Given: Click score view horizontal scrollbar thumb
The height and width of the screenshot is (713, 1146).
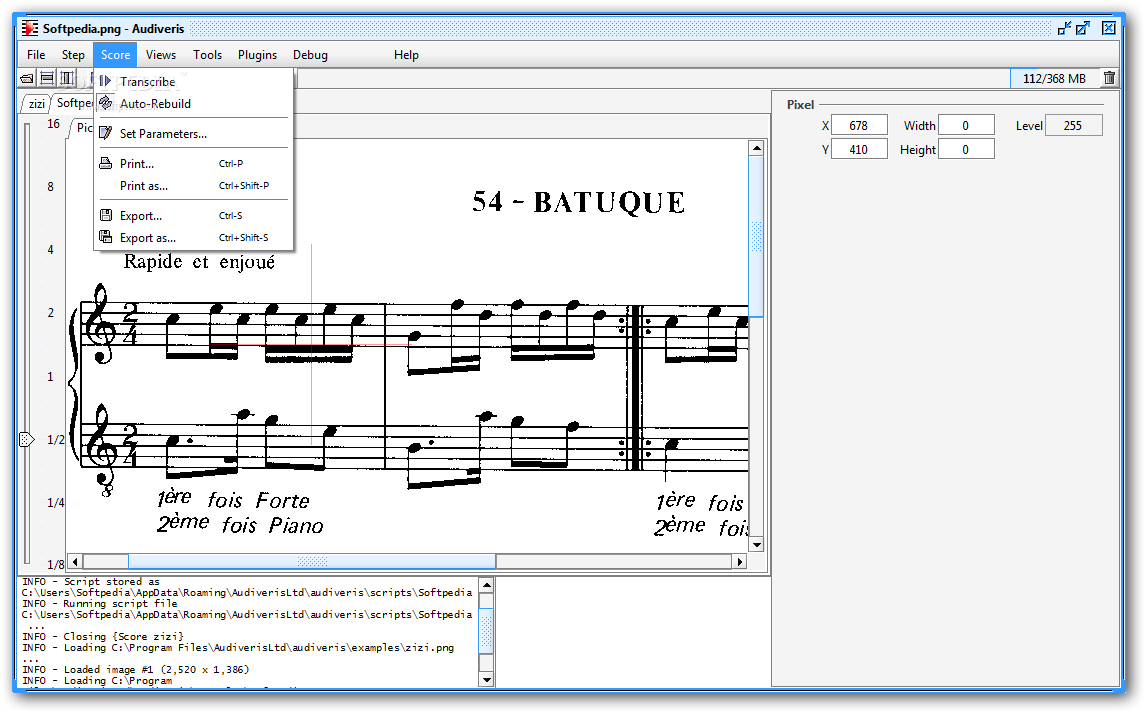Looking at the screenshot, I should [x=312, y=562].
